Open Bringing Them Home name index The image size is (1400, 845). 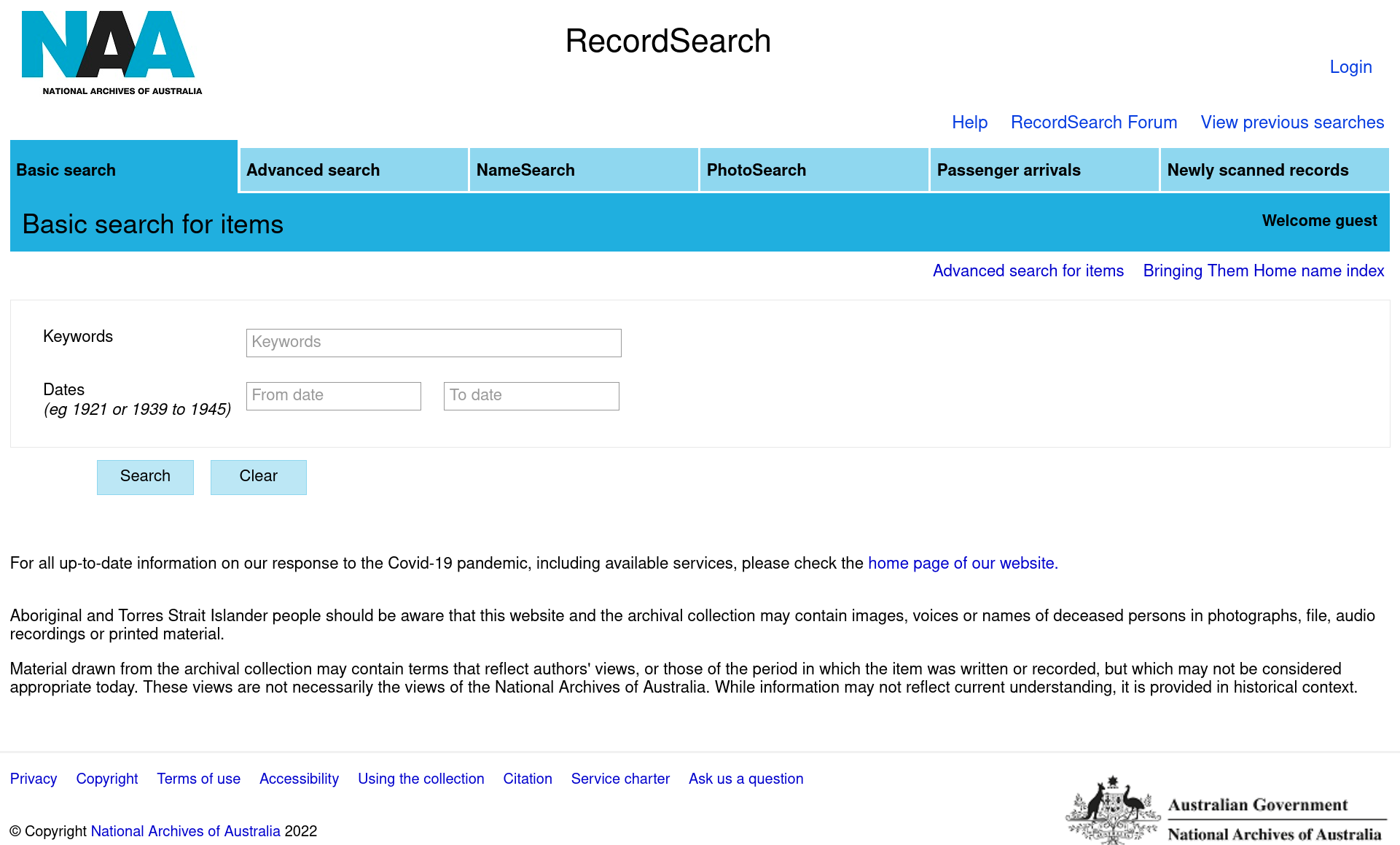(x=1263, y=271)
